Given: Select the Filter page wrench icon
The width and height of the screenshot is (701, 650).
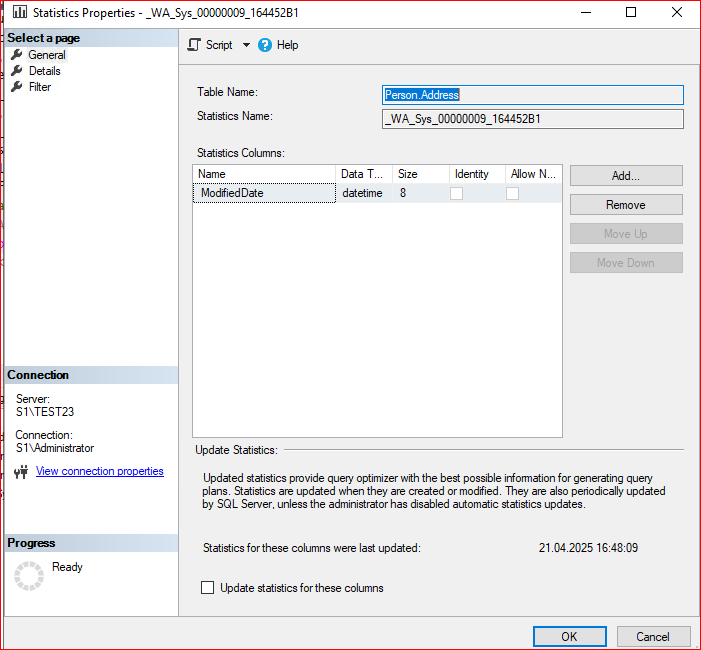Looking at the screenshot, I should coord(16,87).
